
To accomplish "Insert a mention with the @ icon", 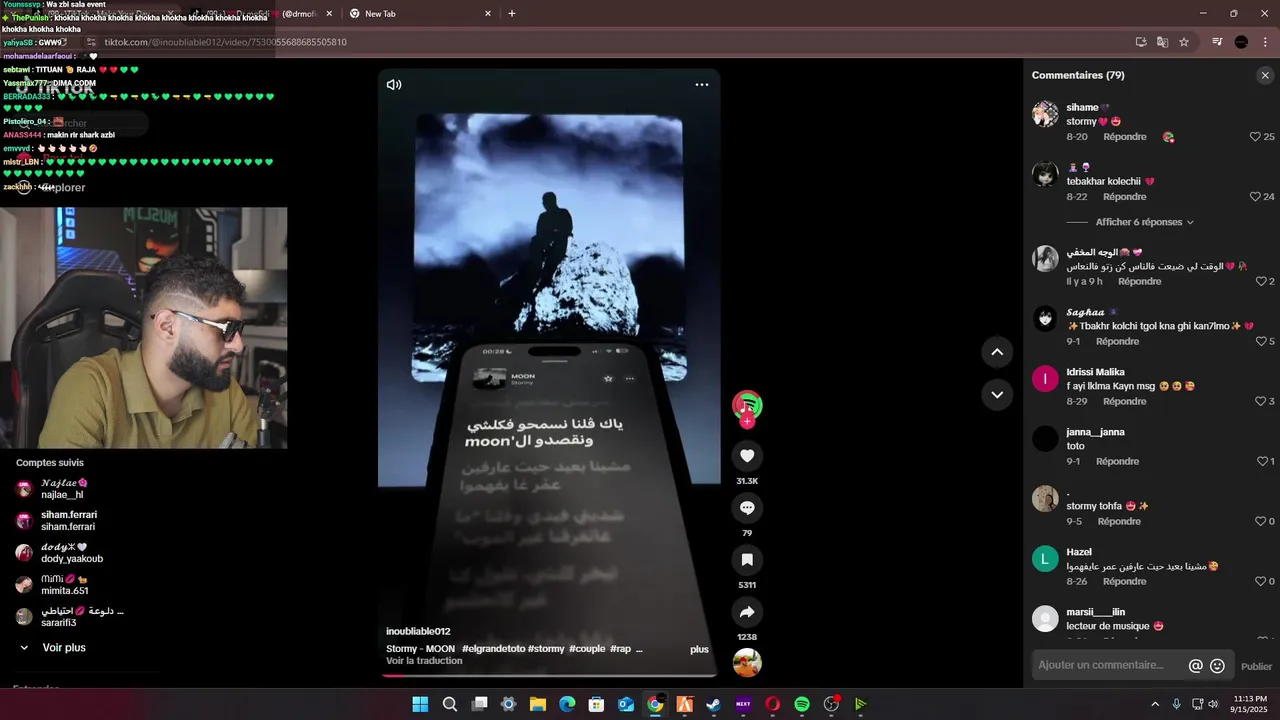I will (x=1196, y=666).
